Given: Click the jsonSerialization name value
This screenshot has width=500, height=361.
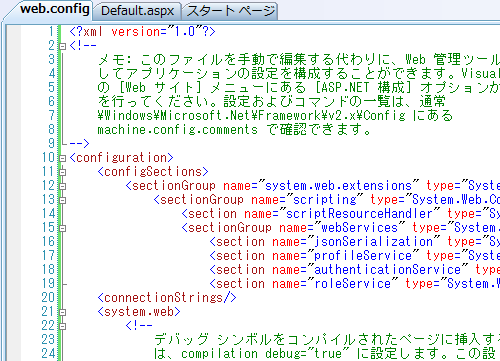Looking at the screenshot, I should [x=373, y=241].
